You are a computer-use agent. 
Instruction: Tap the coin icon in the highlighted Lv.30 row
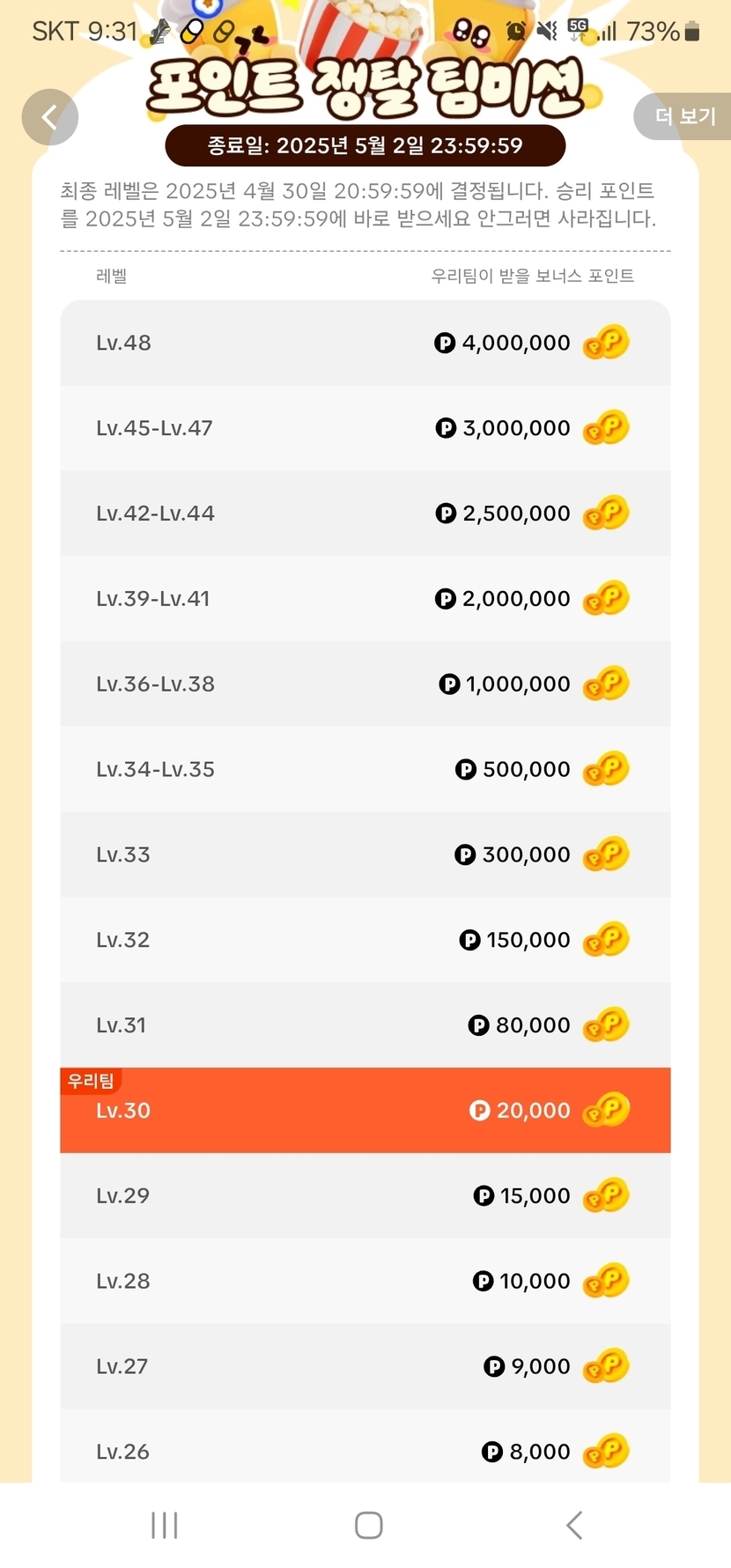coord(606,1110)
